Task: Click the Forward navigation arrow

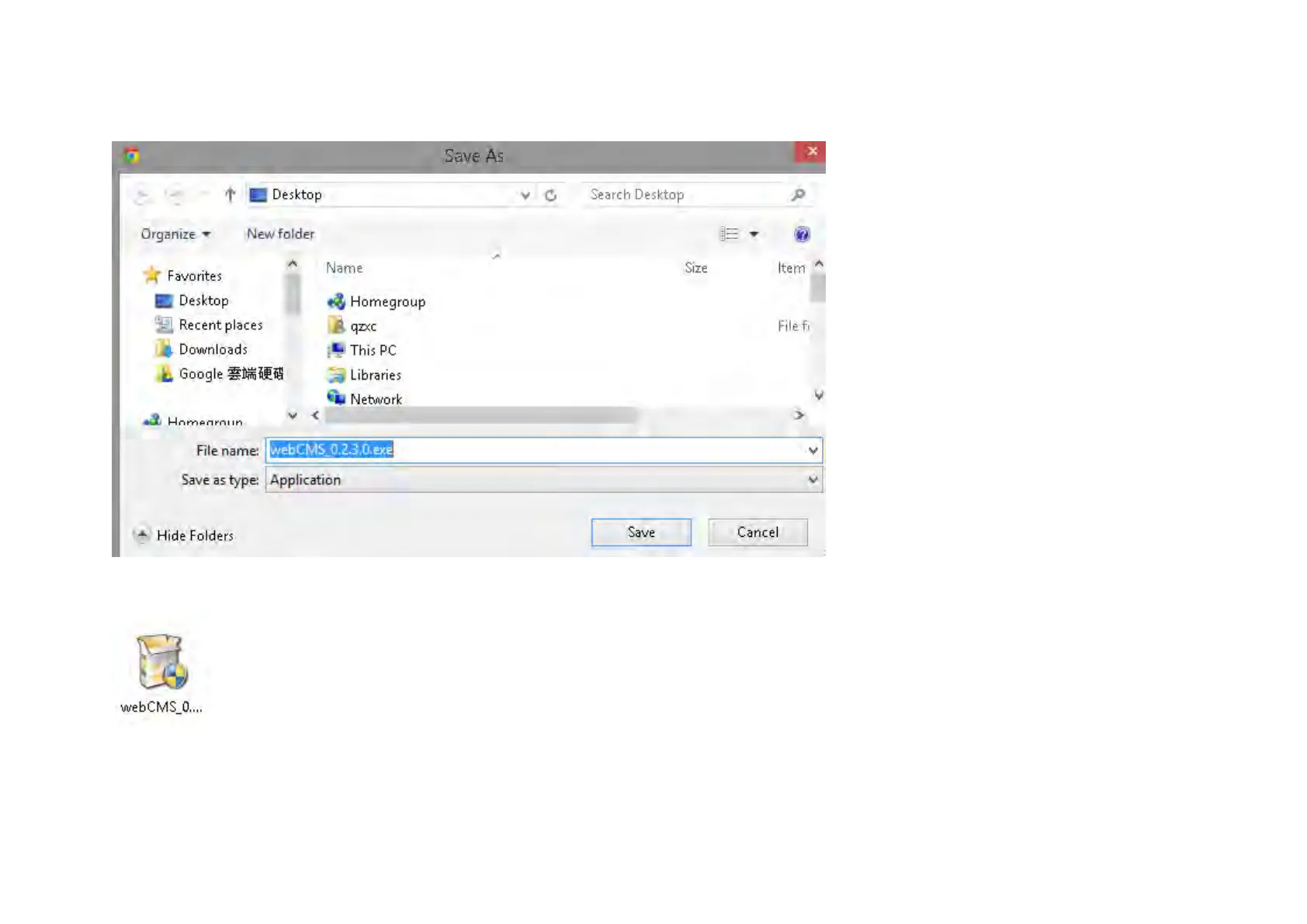Action: 175,196
